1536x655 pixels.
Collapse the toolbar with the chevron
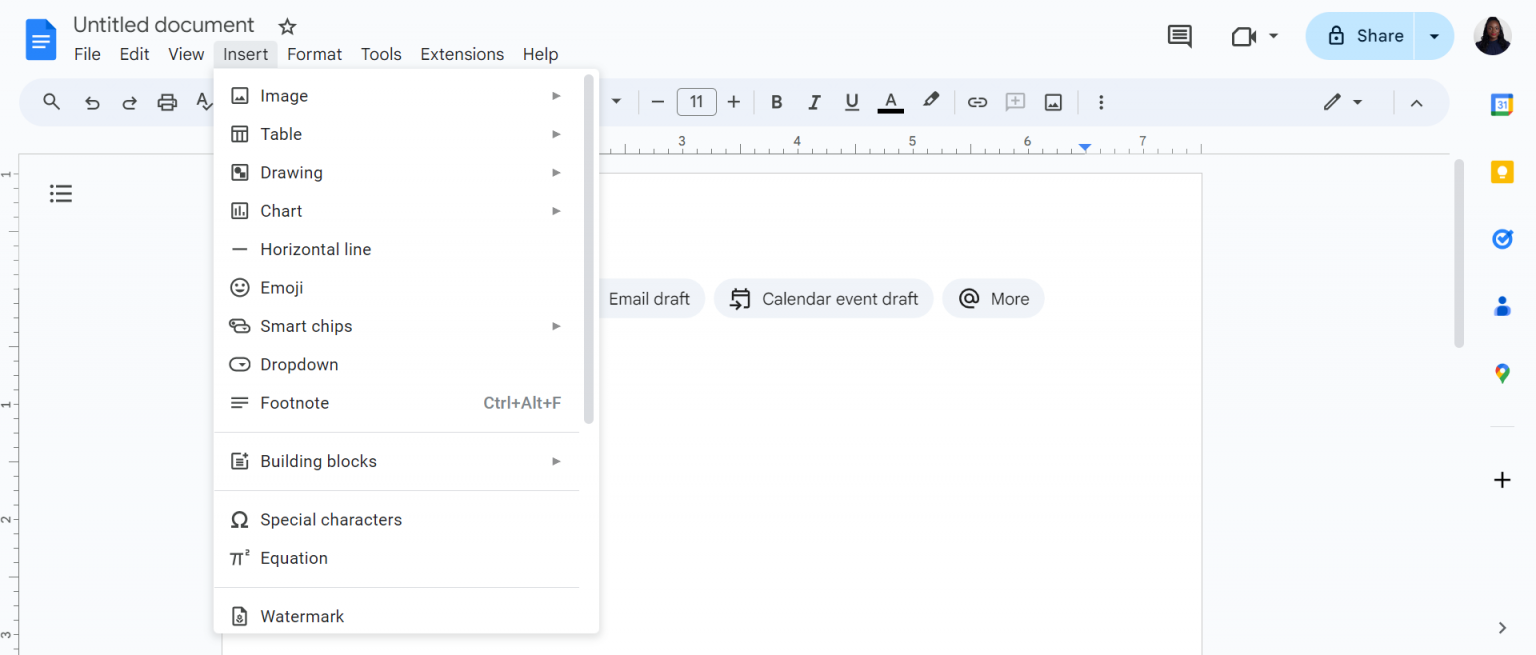coord(1417,103)
